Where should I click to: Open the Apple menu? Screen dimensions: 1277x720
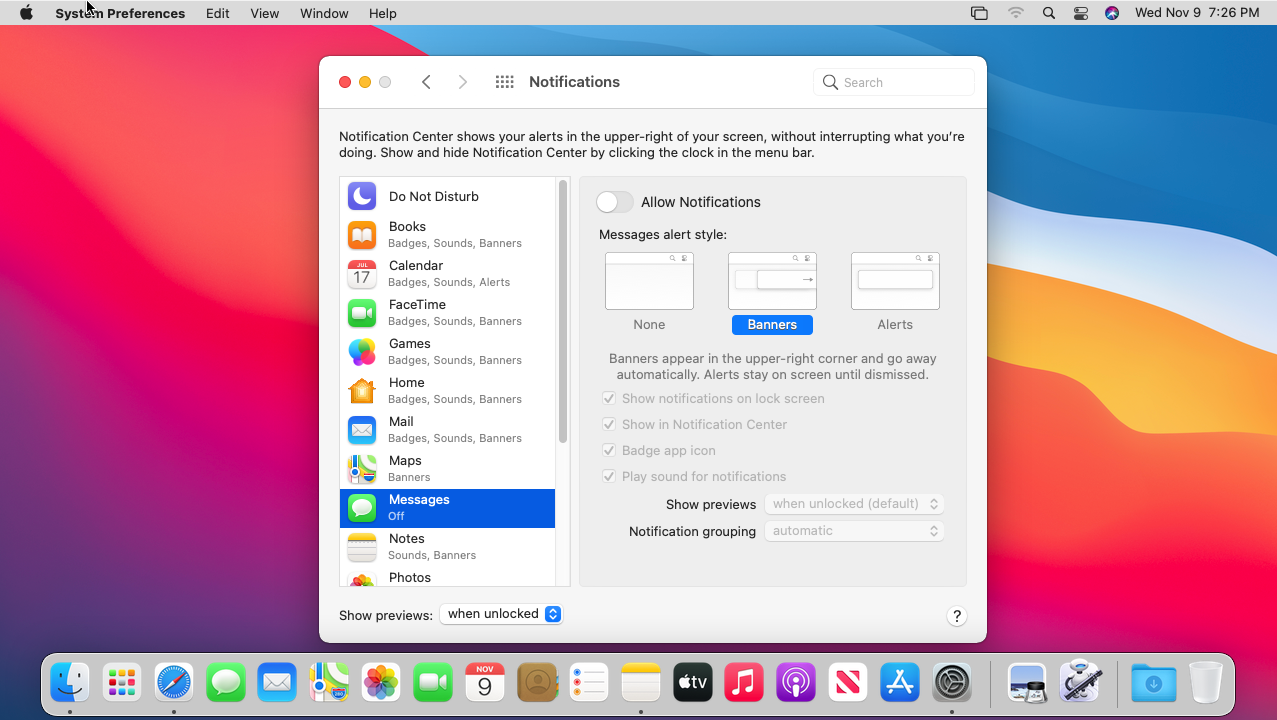click(26, 13)
